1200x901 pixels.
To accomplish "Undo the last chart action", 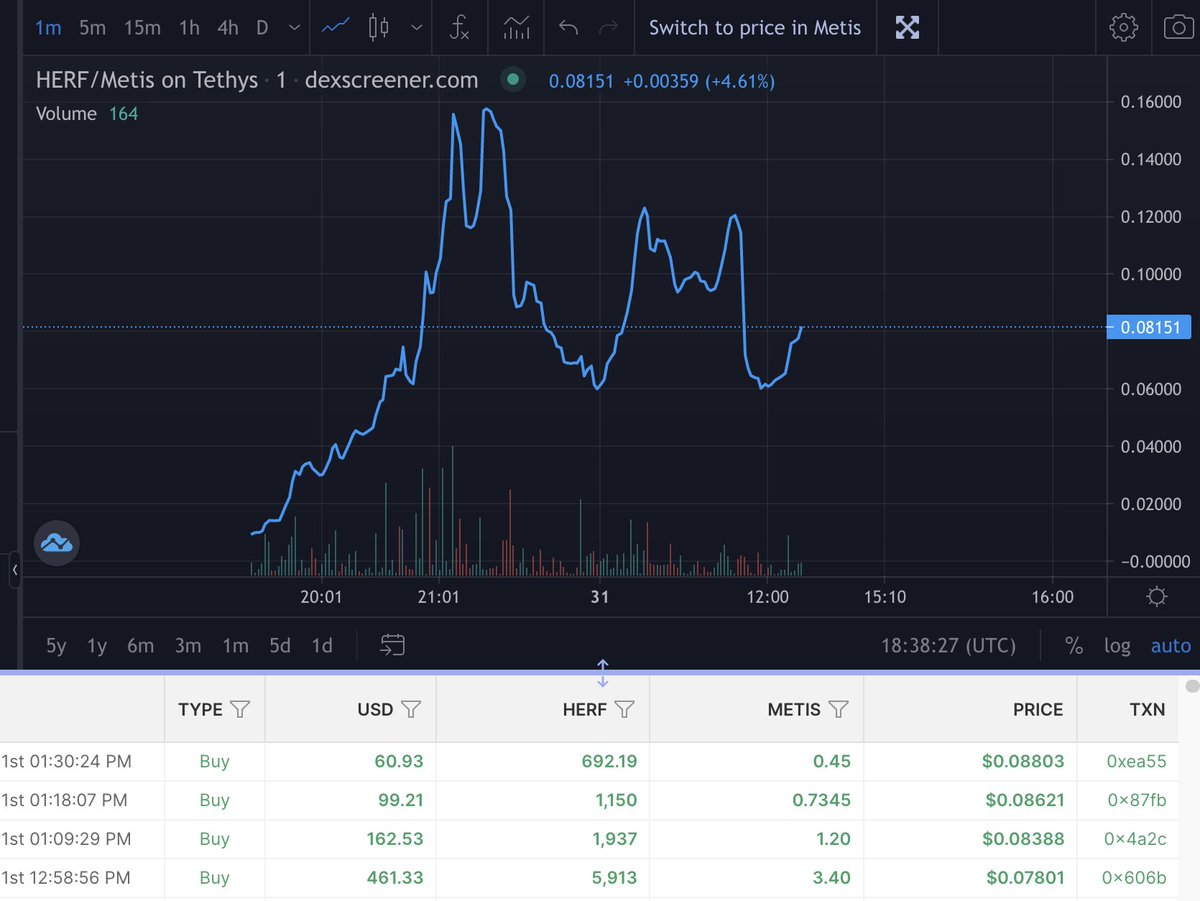I will pos(569,27).
